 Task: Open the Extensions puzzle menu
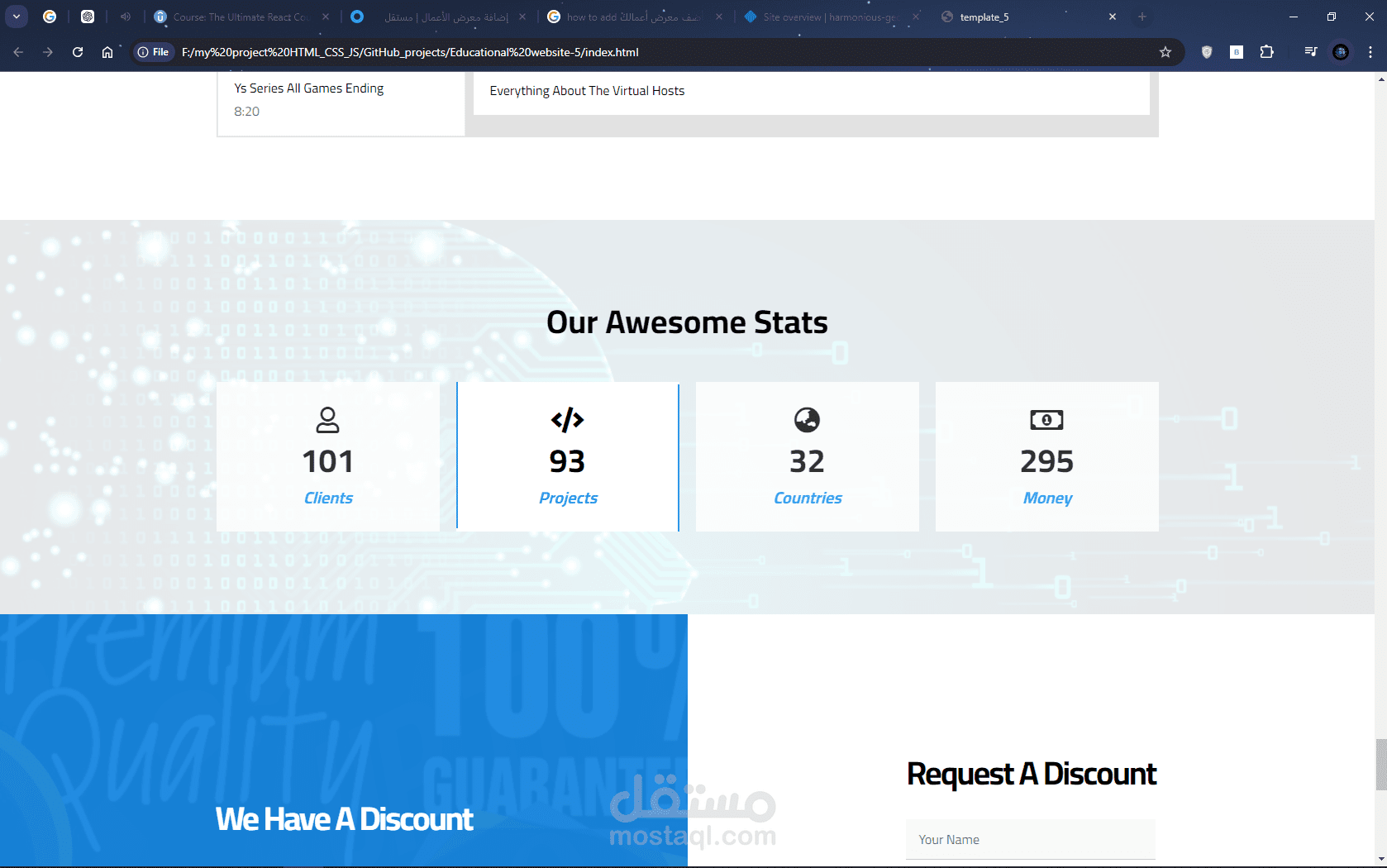coord(1266,52)
